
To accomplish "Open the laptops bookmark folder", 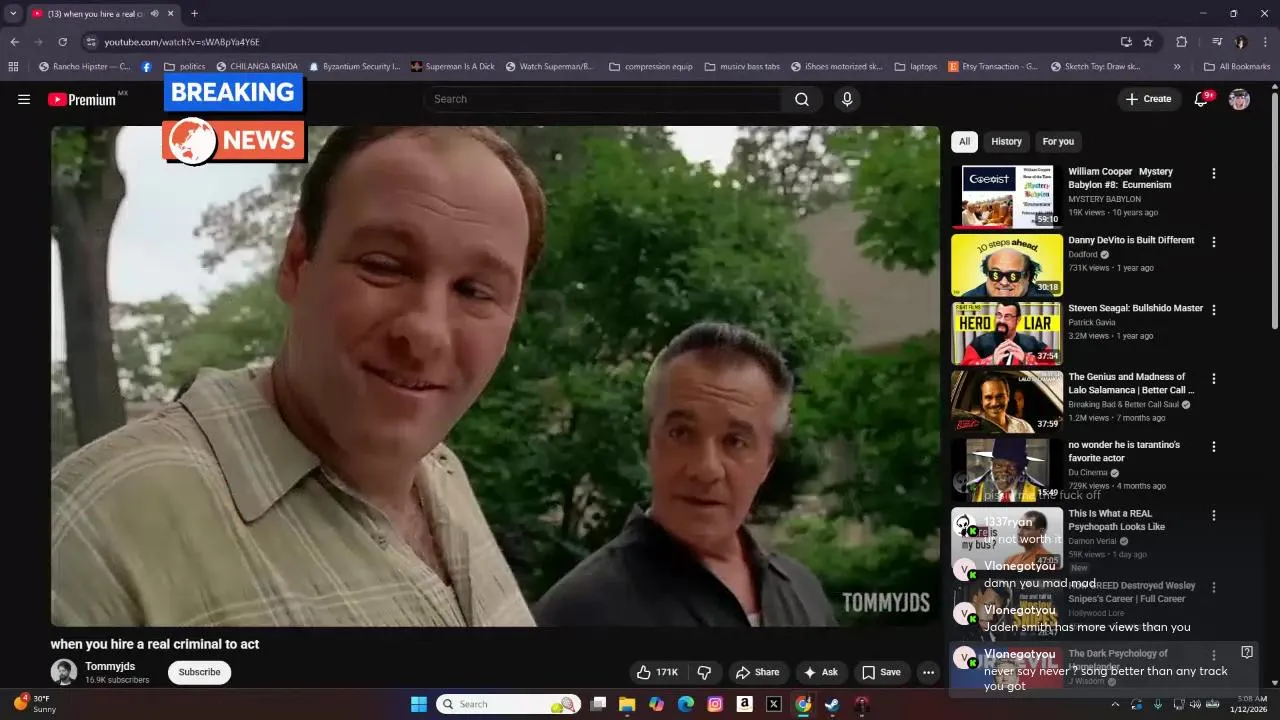I will [916, 67].
